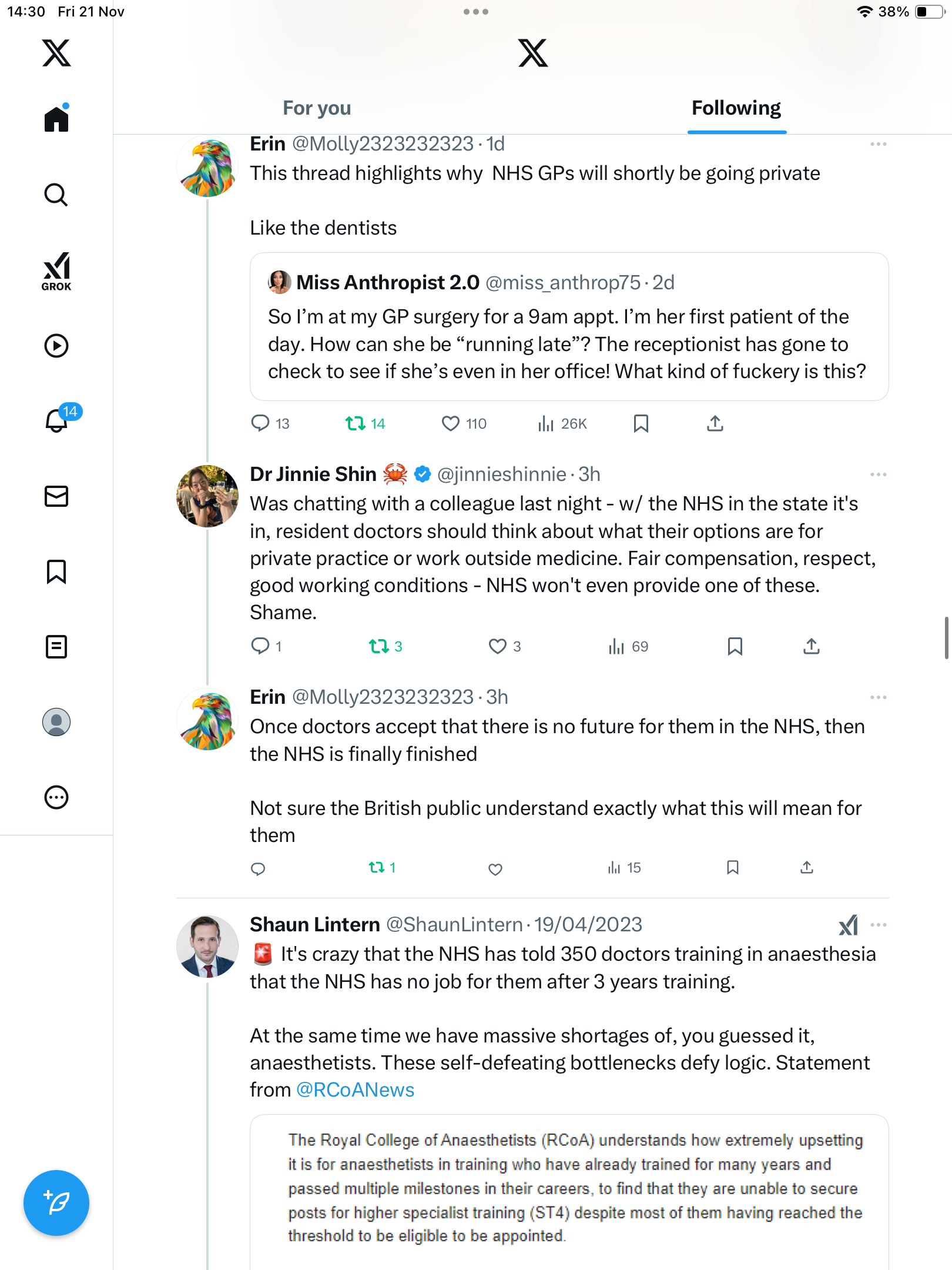Image resolution: width=952 pixels, height=1270 pixels.
Task: Switch to the For you tab
Action: click(317, 108)
